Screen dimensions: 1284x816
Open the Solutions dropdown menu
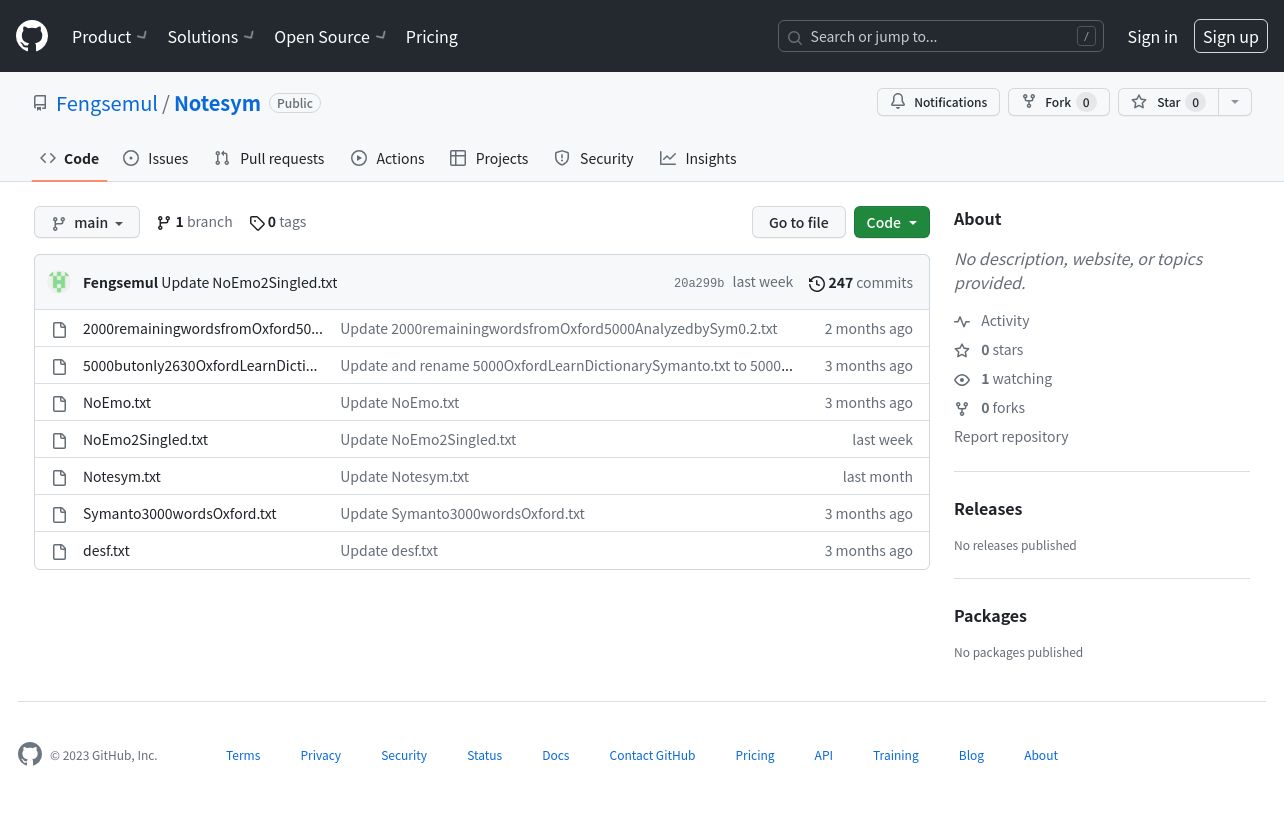pos(211,36)
